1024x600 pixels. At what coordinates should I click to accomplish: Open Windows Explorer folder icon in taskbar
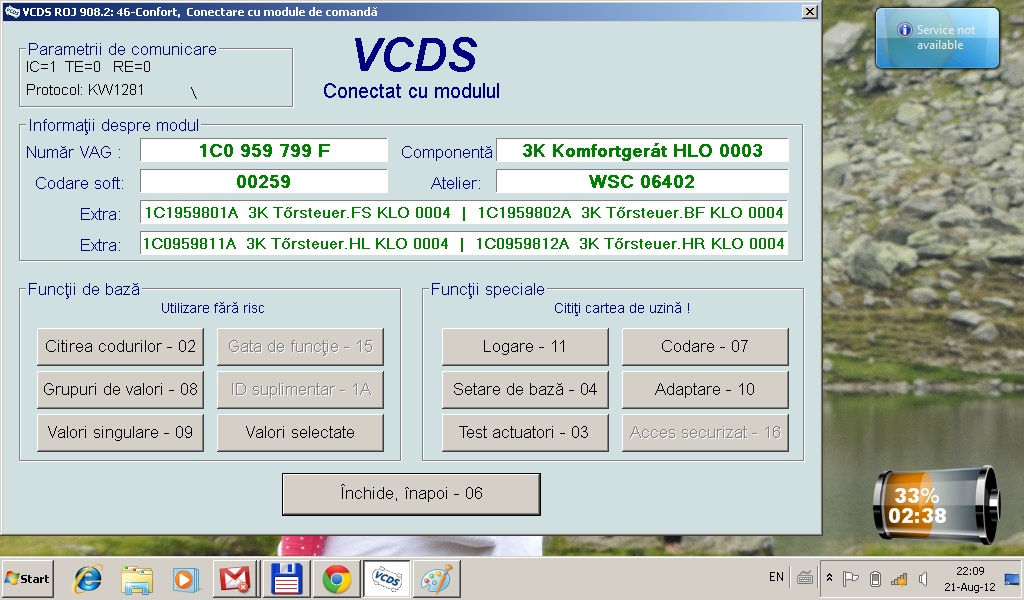(x=137, y=579)
